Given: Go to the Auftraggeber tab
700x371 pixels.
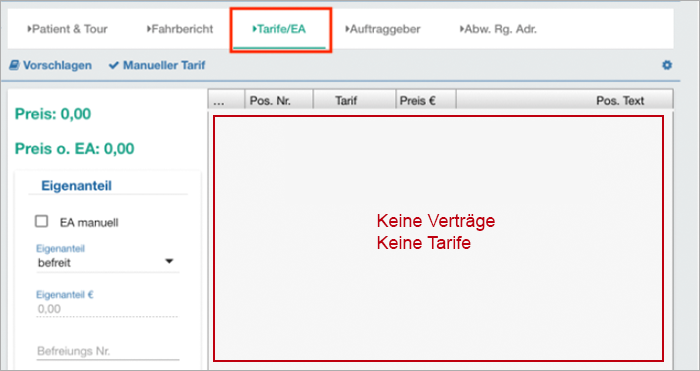Looking at the screenshot, I should pos(383,29).
